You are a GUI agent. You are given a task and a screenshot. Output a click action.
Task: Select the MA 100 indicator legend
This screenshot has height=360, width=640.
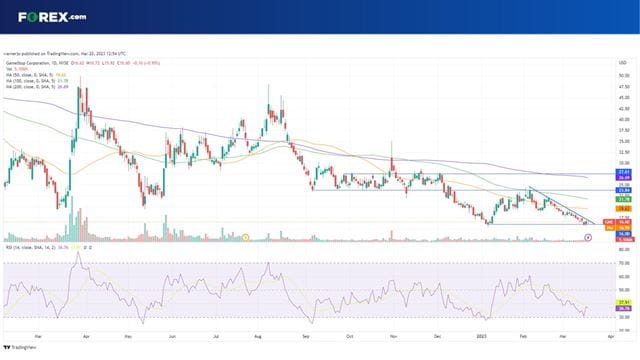(x=37, y=81)
